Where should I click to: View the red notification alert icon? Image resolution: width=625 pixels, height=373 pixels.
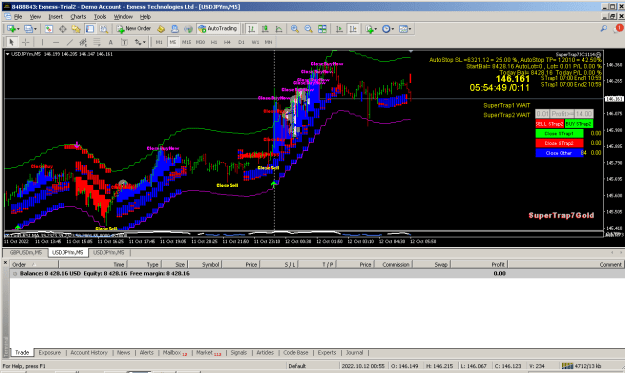[x=619, y=28]
